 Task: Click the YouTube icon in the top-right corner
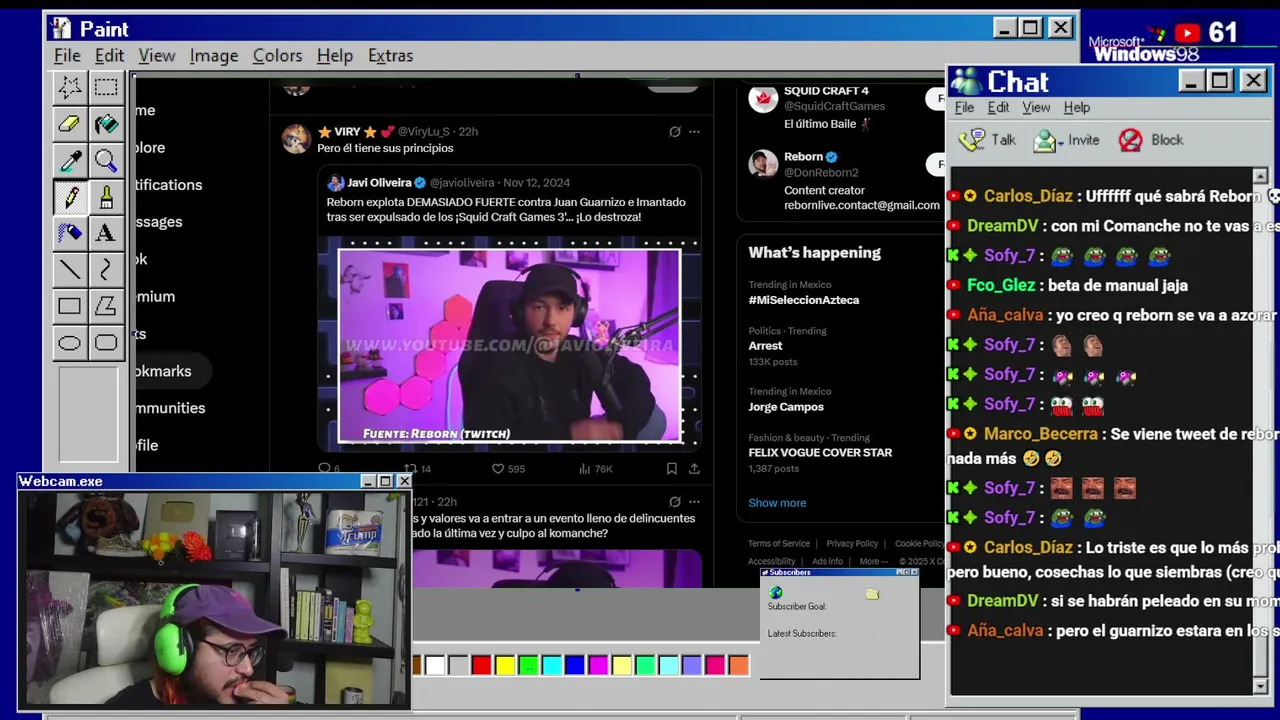pyautogui.click(x=1188, y=33)
